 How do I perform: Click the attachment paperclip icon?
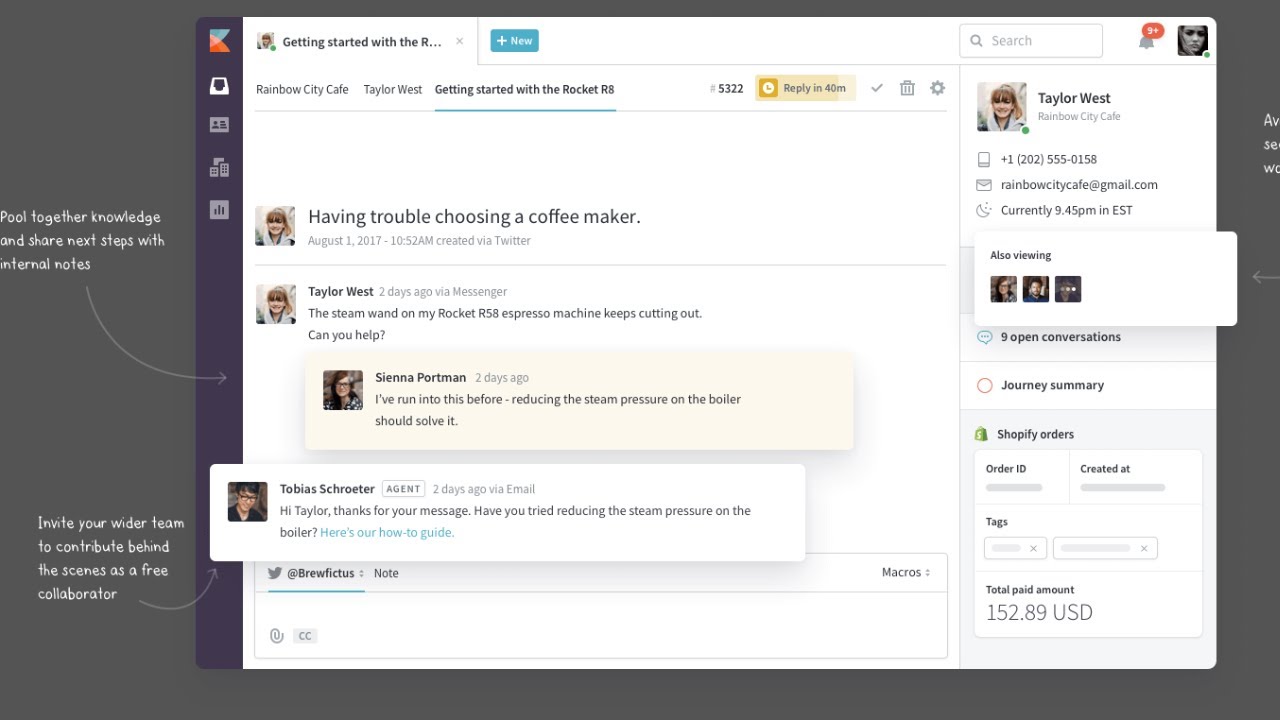pos(277,636)
